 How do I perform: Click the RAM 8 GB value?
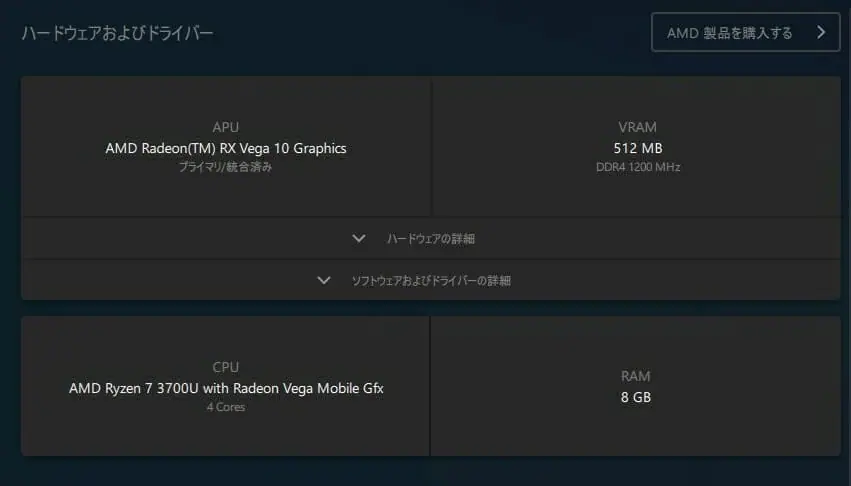click(636, 397)
